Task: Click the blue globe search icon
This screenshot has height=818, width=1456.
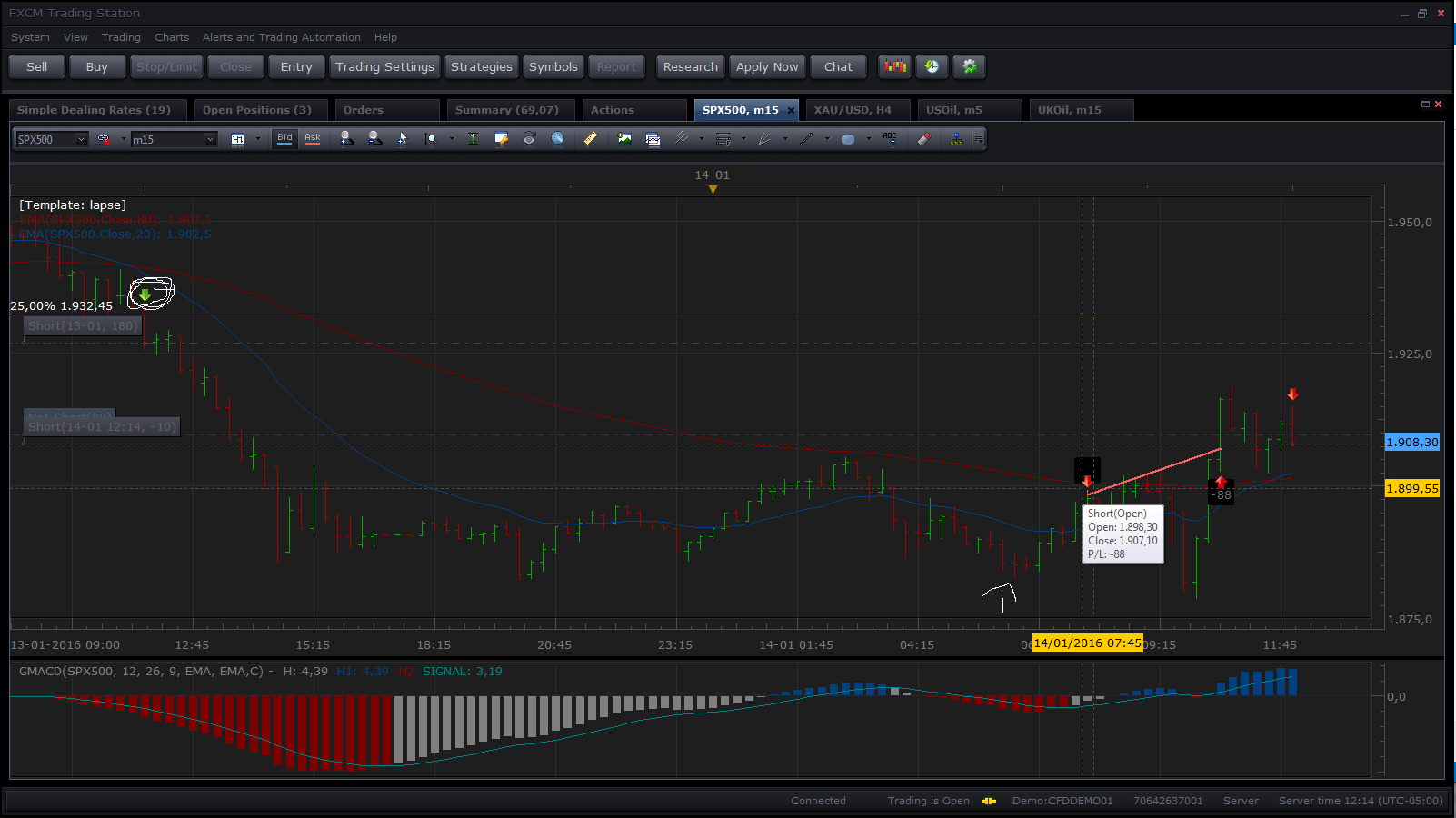Action: click(557, 138)
